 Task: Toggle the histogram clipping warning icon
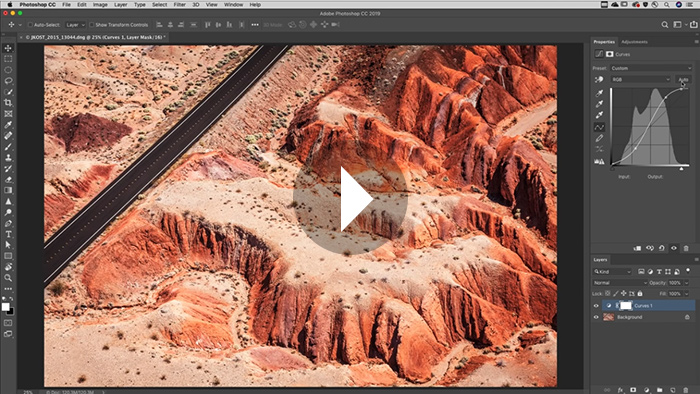click(x=599, y=162)
